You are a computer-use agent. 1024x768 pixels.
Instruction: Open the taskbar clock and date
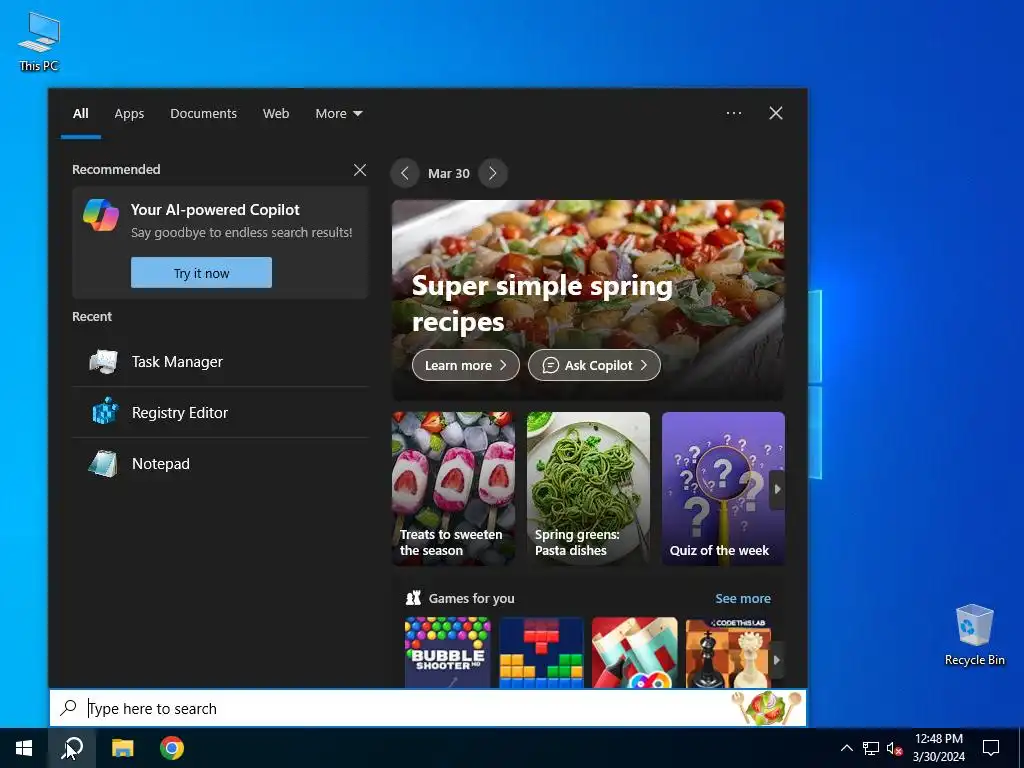[938, 748]
